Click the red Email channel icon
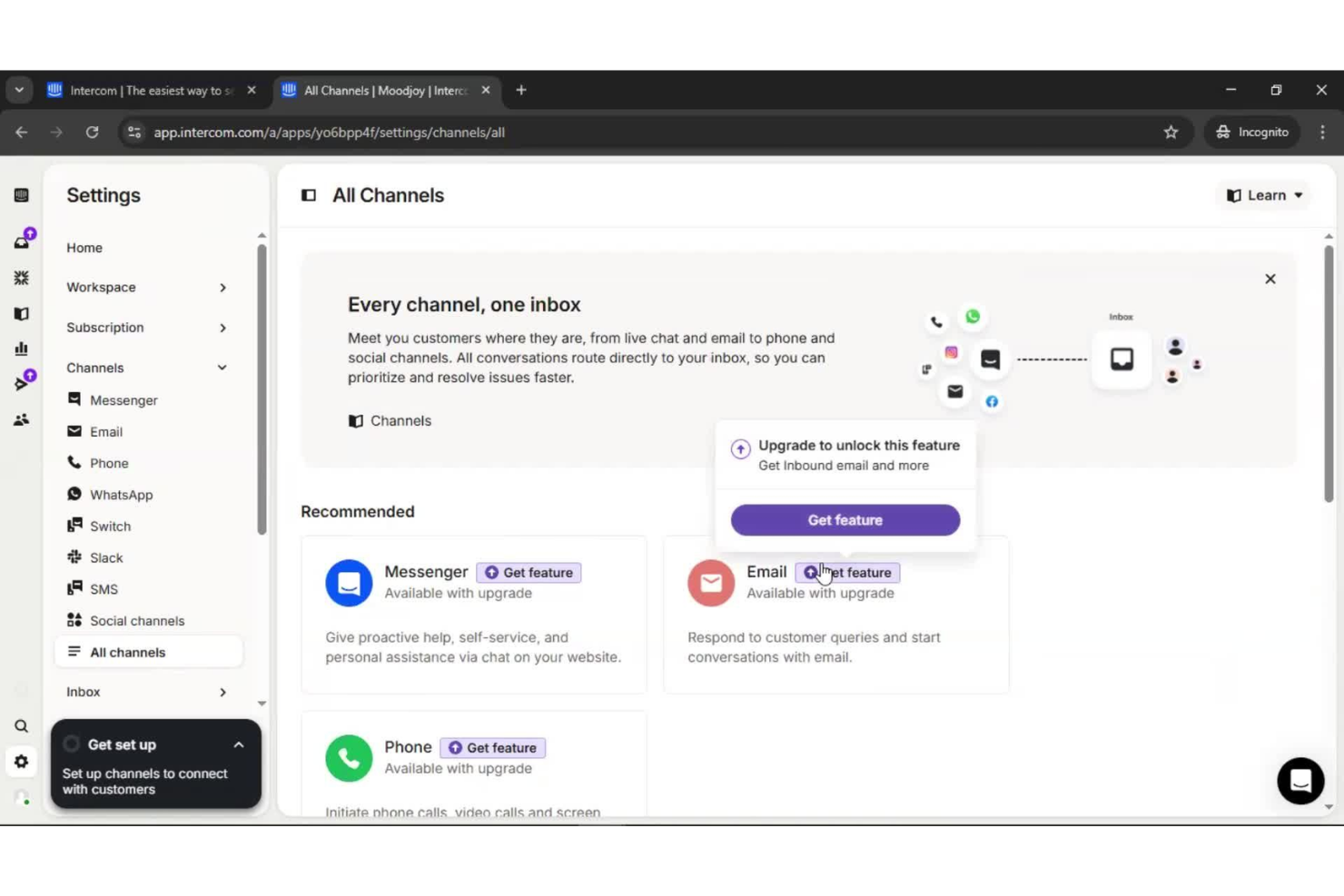Image resolution: width=1344 pixels, height=896 pixels. (x=711, y=583)
